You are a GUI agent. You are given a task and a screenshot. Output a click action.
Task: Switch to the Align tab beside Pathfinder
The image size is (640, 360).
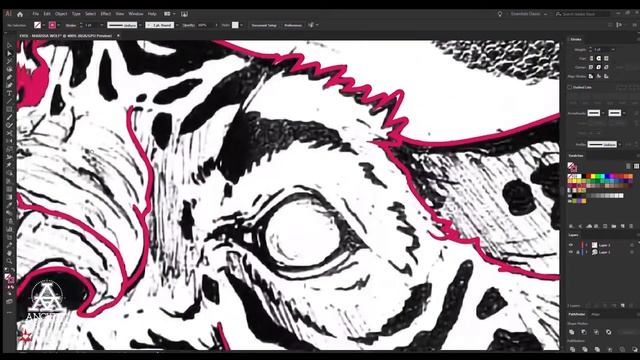[596, 314]
